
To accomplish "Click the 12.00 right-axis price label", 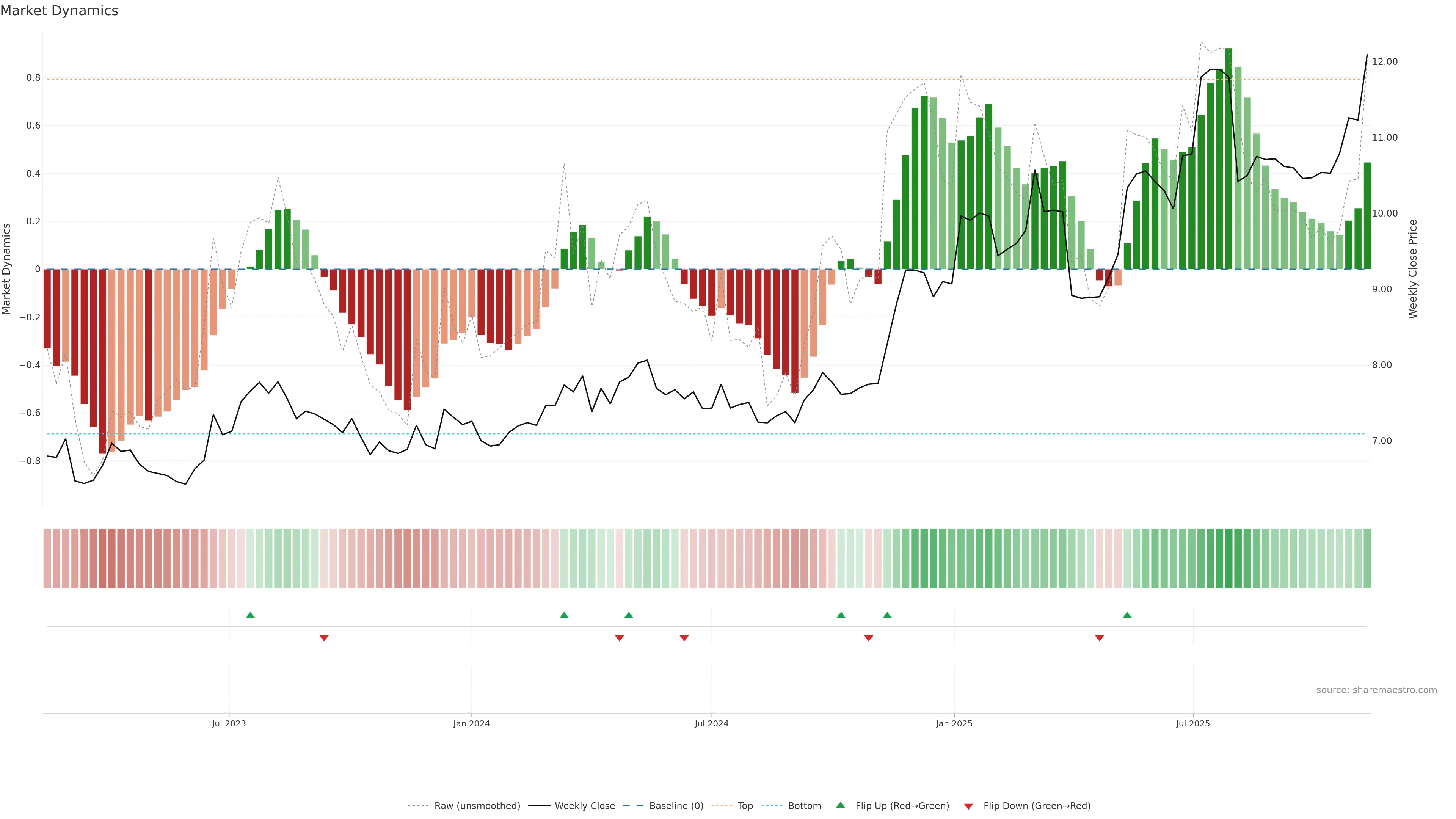I will pyautogui.click(x=1385, y=61).
